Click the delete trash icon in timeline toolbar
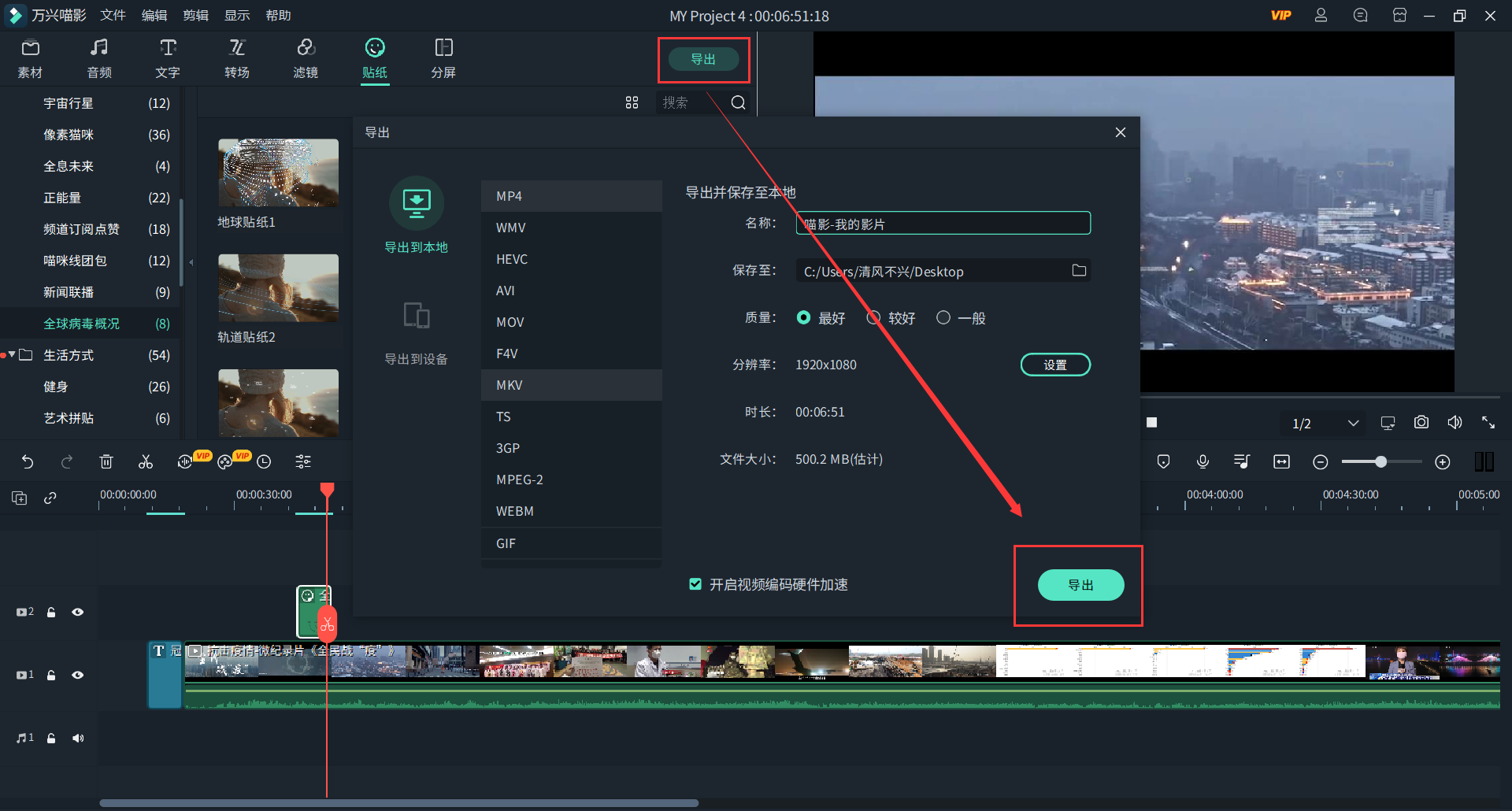 106,462
